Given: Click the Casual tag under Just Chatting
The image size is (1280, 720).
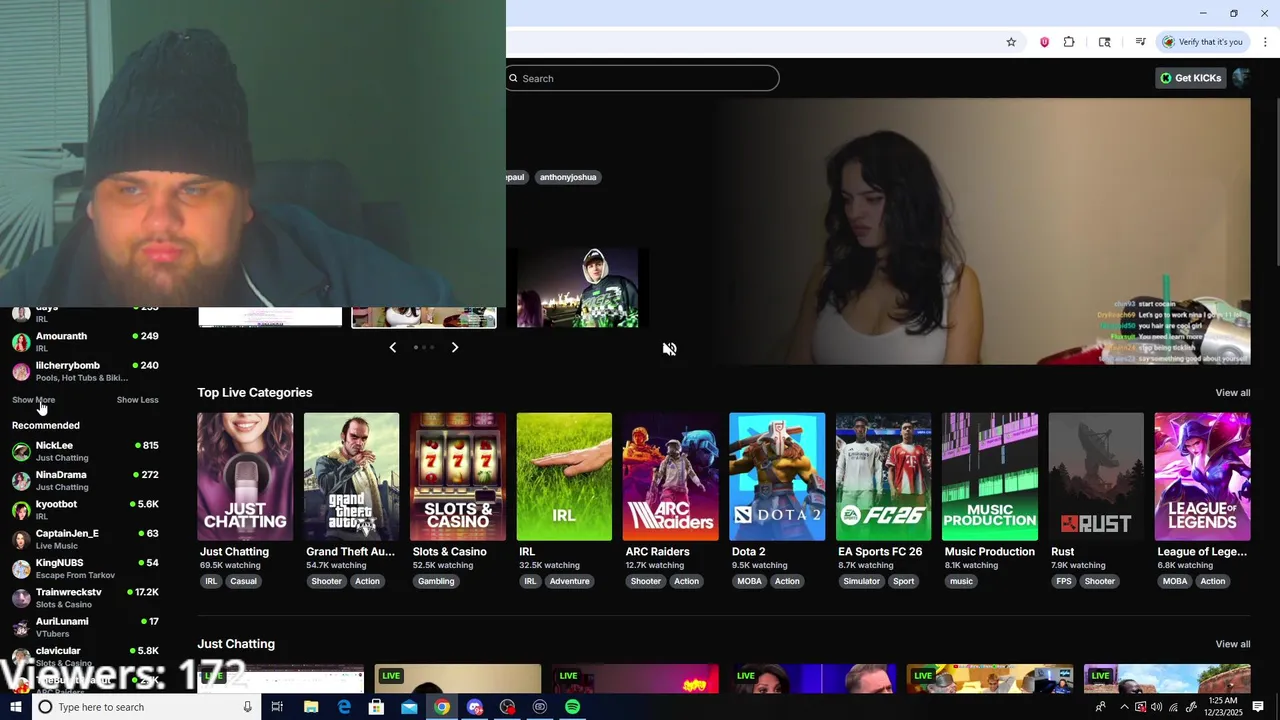Looking at the screenshot, I should click(x=243, y=581).
